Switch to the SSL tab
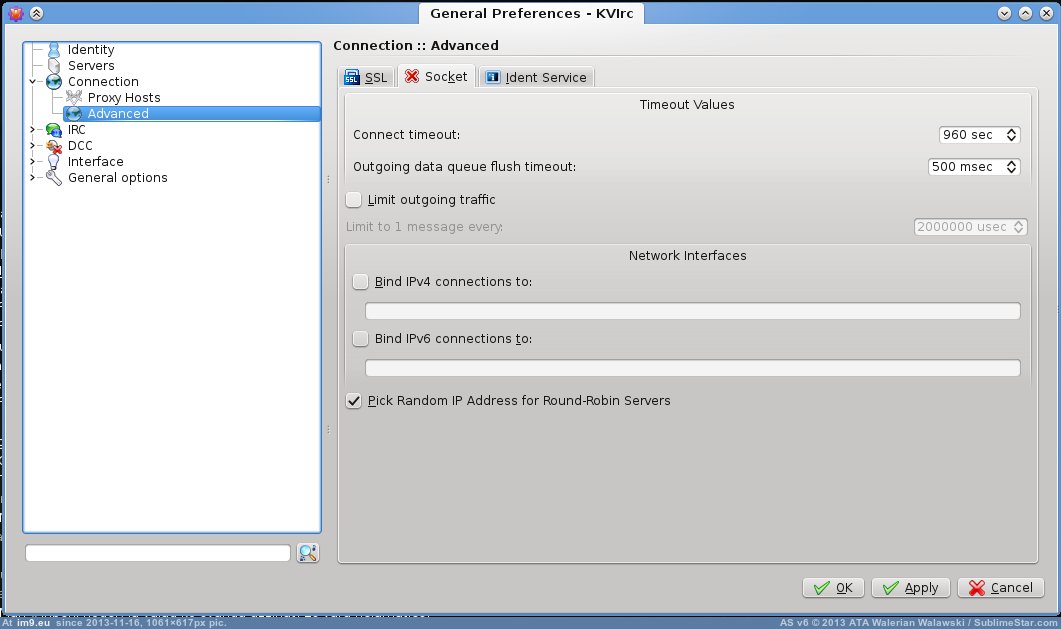The height and width of the screenshot is (629, 1061). pos(366,77)
